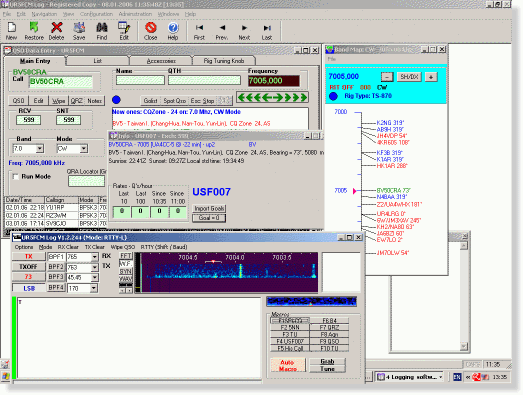Image resolution: width=523 pixels, height=395 pixels.
Task: Open the Configuration menu
Action: [x=96, y=14]
